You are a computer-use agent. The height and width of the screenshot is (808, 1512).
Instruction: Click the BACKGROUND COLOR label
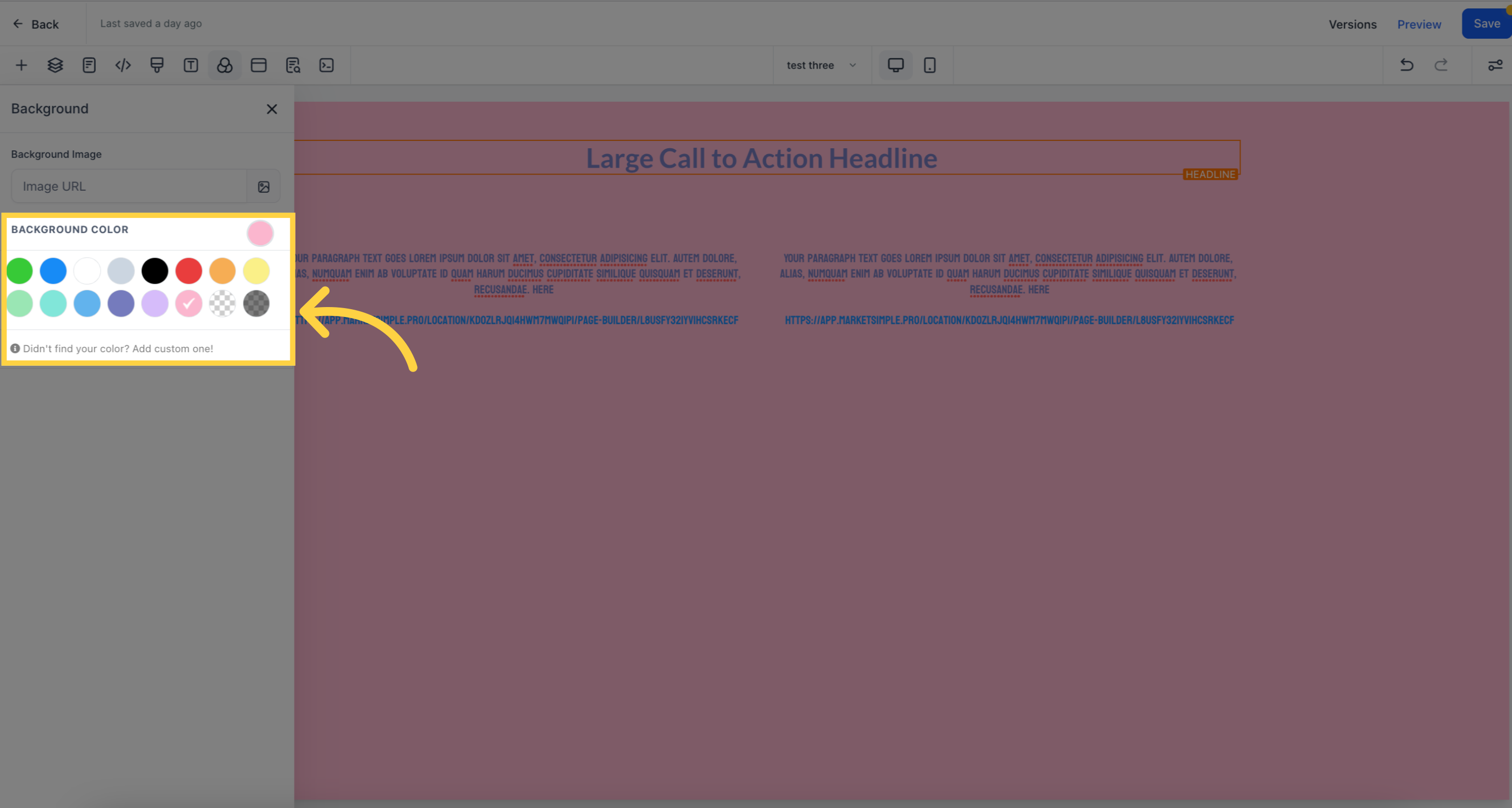click(x=70, y=230)
